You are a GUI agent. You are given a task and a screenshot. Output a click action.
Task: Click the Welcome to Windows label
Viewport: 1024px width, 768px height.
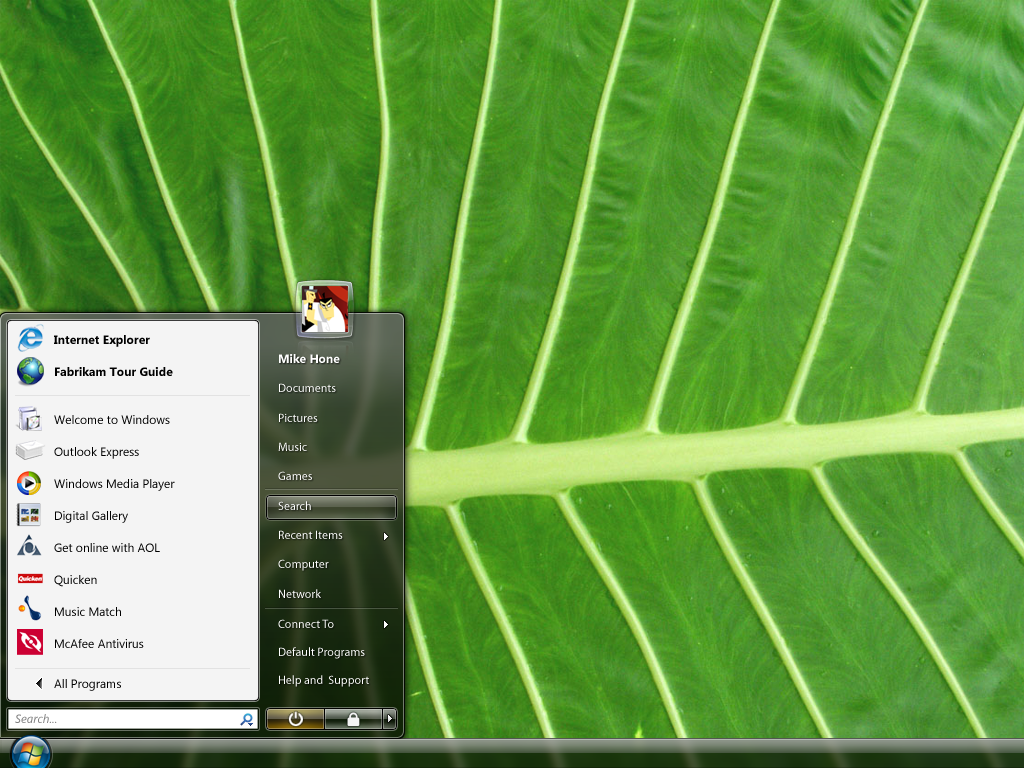(x=112, y=420)
